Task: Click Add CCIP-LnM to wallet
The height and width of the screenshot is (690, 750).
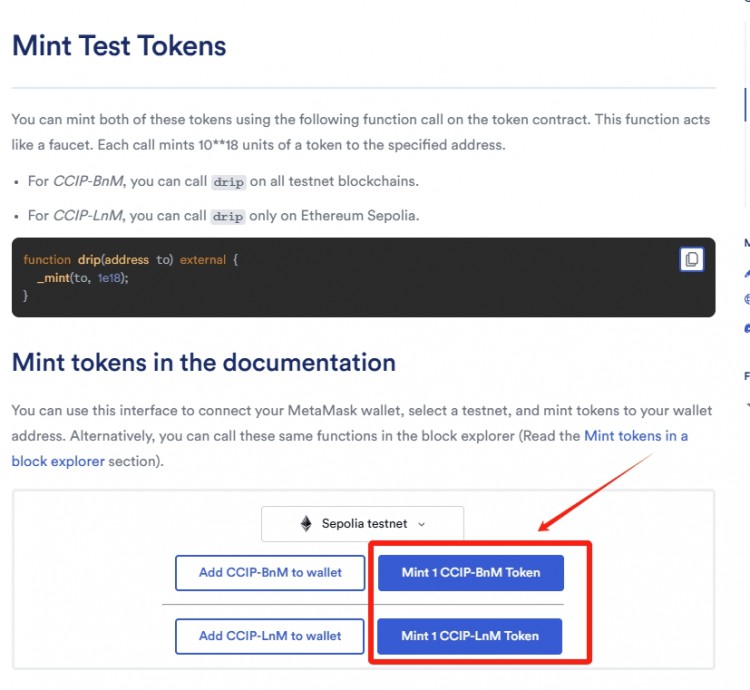Action: 270,636
